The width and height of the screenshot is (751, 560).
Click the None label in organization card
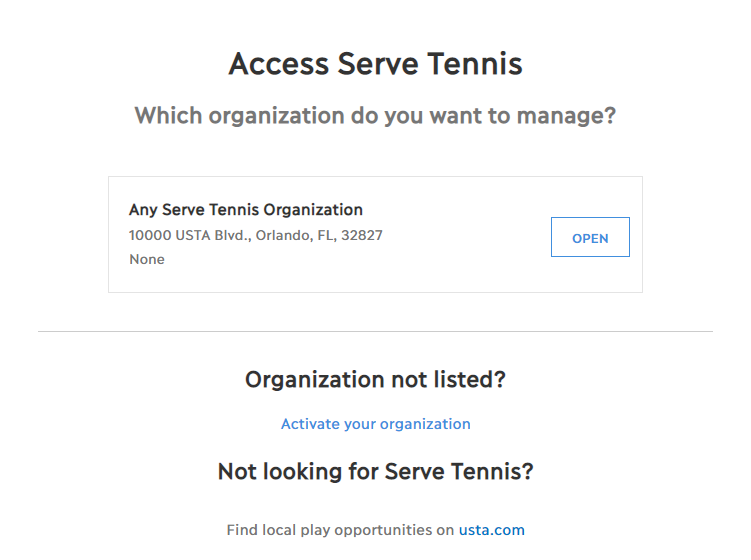tap(147, 259)
